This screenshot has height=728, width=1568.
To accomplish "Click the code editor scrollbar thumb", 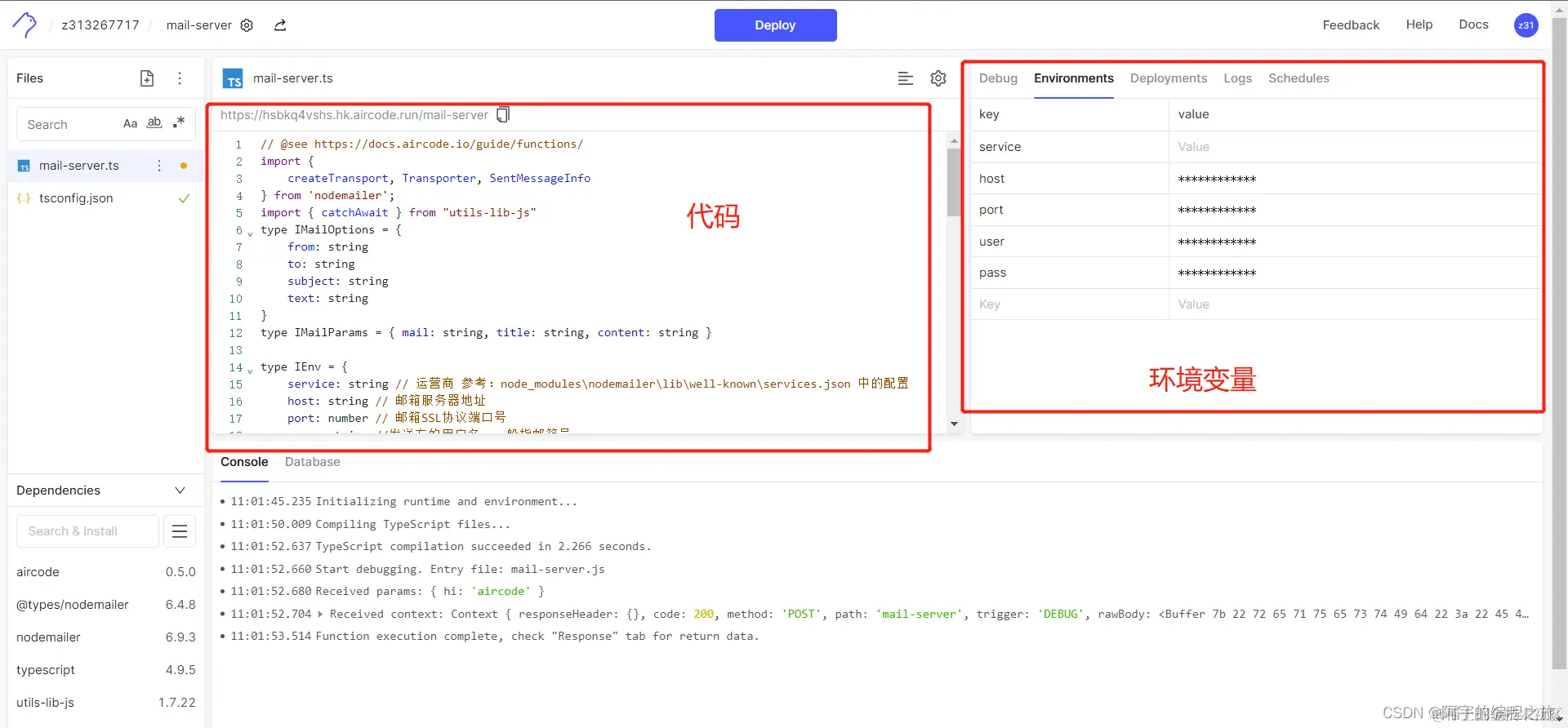I will click(x=953, y=183).
